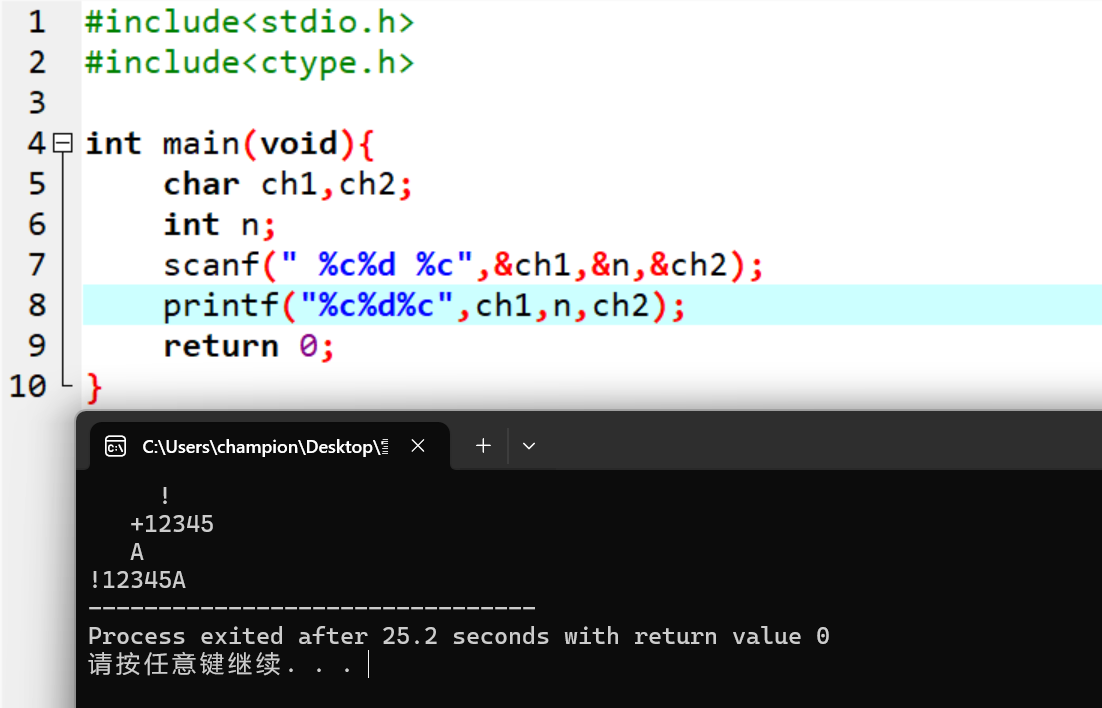Image resolution: width=1102 pixels, height=708 pixels.
Task: Close the C:\Users\champion\Desktop terminal tab
Action: pyautogui.click(x=418, y=446)
